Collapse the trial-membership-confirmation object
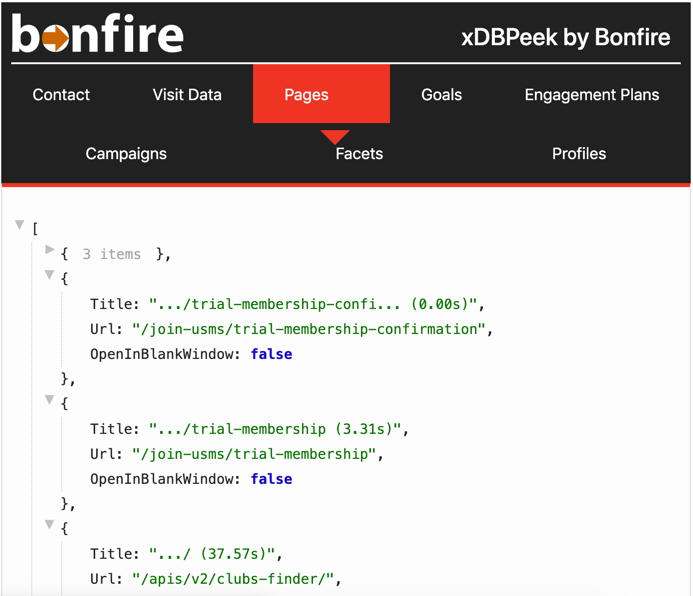The image size is (693, 596). point(50,275)
